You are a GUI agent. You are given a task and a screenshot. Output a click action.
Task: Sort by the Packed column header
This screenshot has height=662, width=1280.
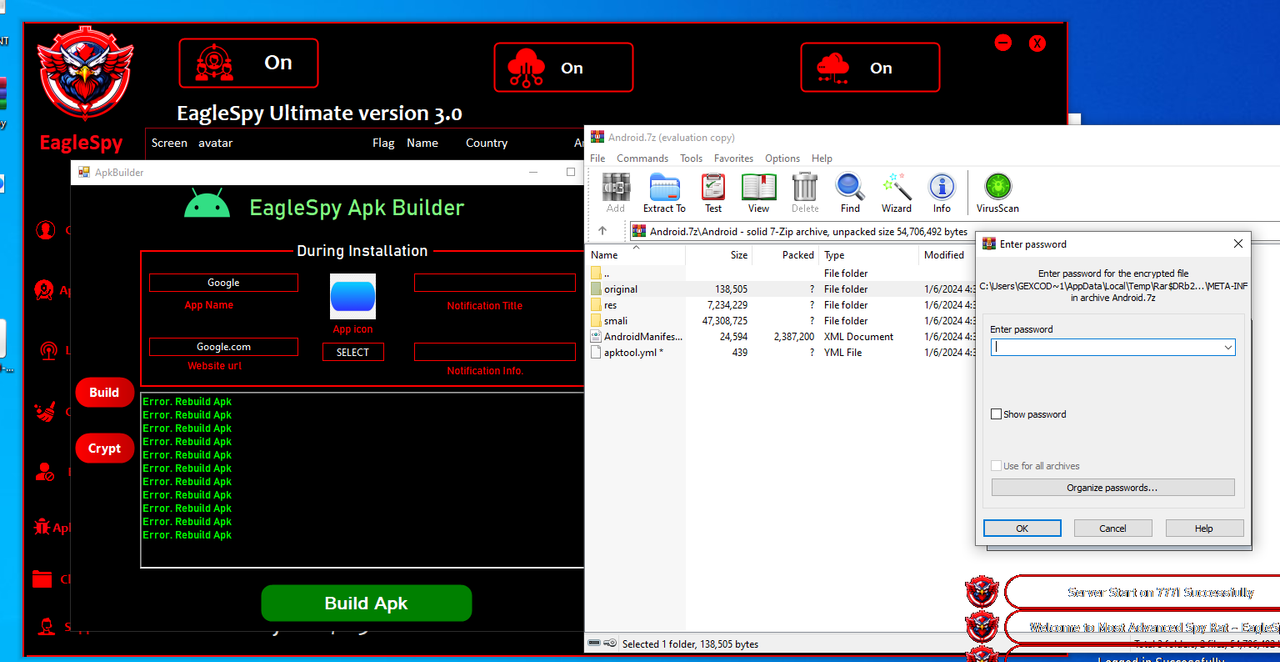coord(785,255)
